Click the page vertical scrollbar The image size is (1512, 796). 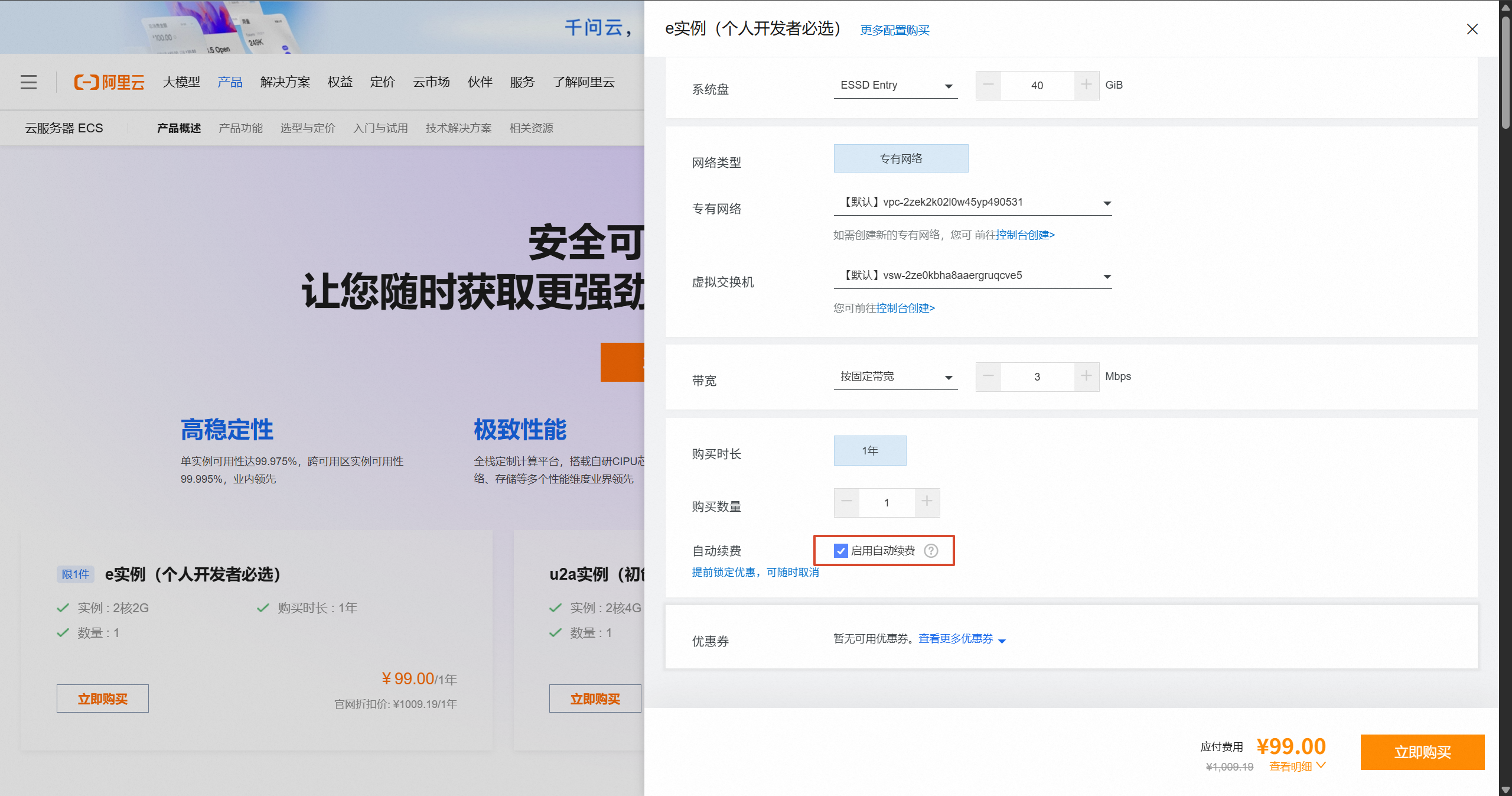[x=1506, y=73]
